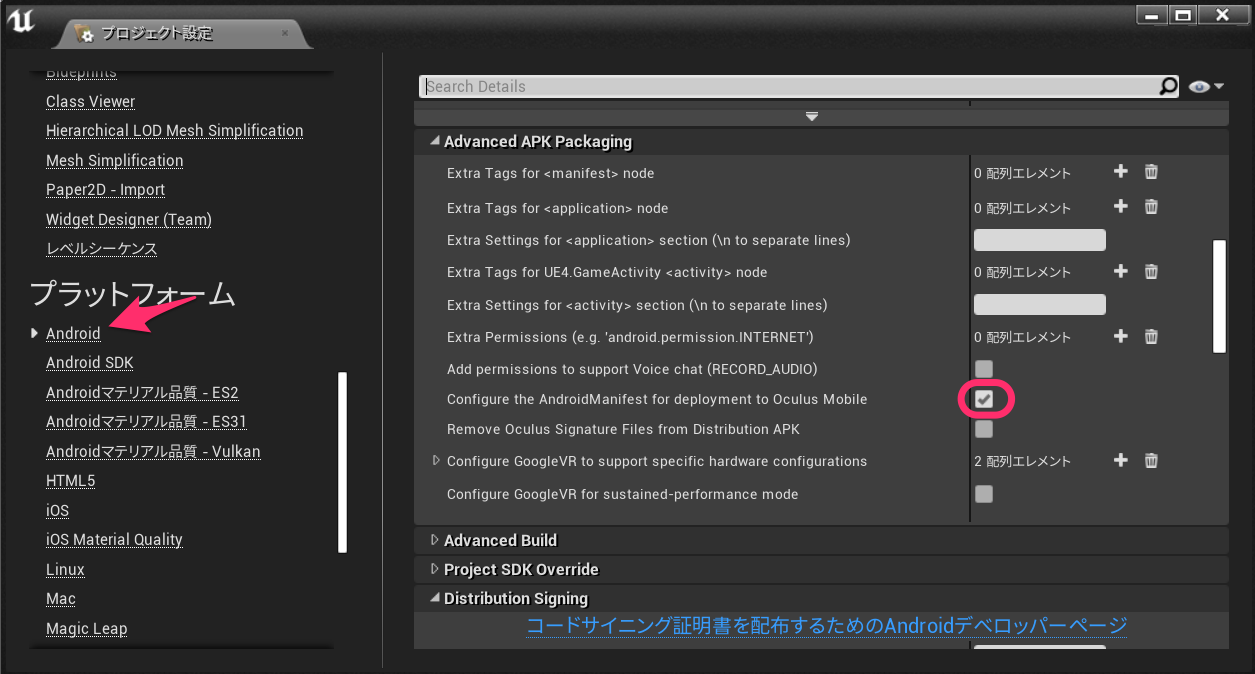Enable Remove Oculus Signature Files checkbox
This screenshot has width=1255, height=674.
984,429
